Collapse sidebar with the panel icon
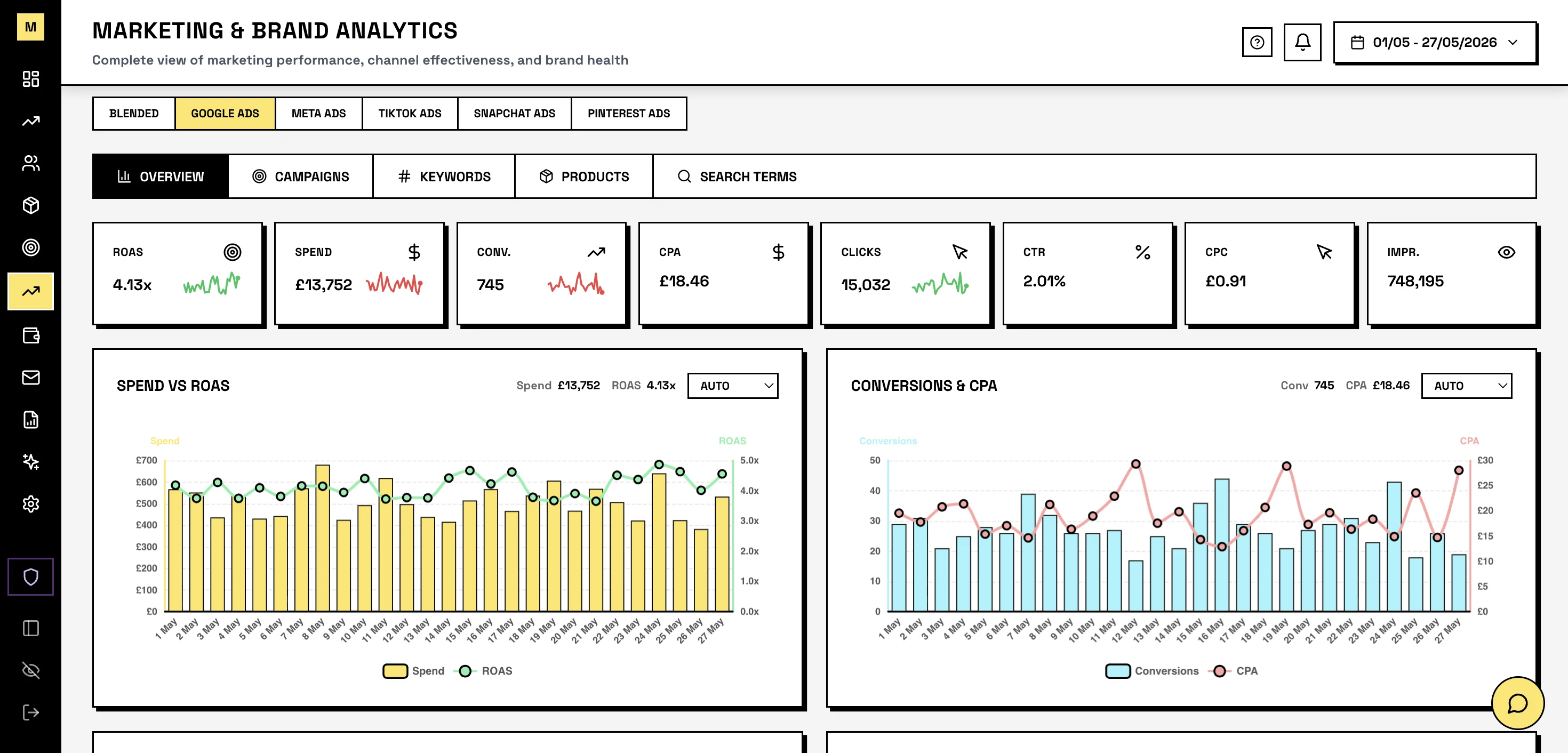This screenshot has height=753, width=1568. pos(30,628)
